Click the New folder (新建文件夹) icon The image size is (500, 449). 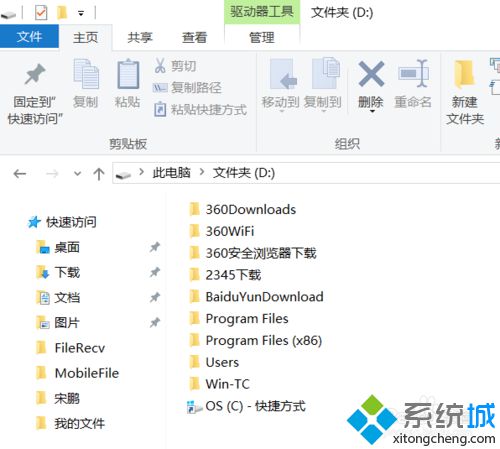[x=464, y=74]
